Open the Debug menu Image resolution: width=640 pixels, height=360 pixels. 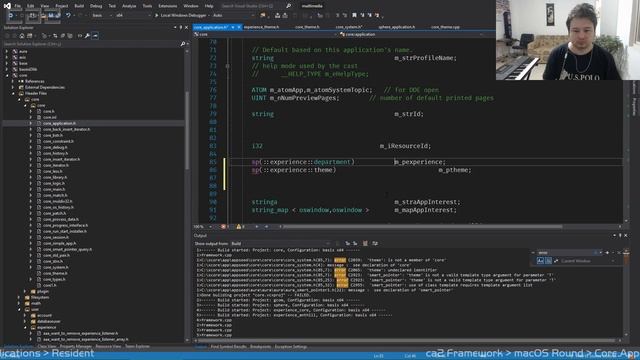pyautogui.click(x=96, y=6)
